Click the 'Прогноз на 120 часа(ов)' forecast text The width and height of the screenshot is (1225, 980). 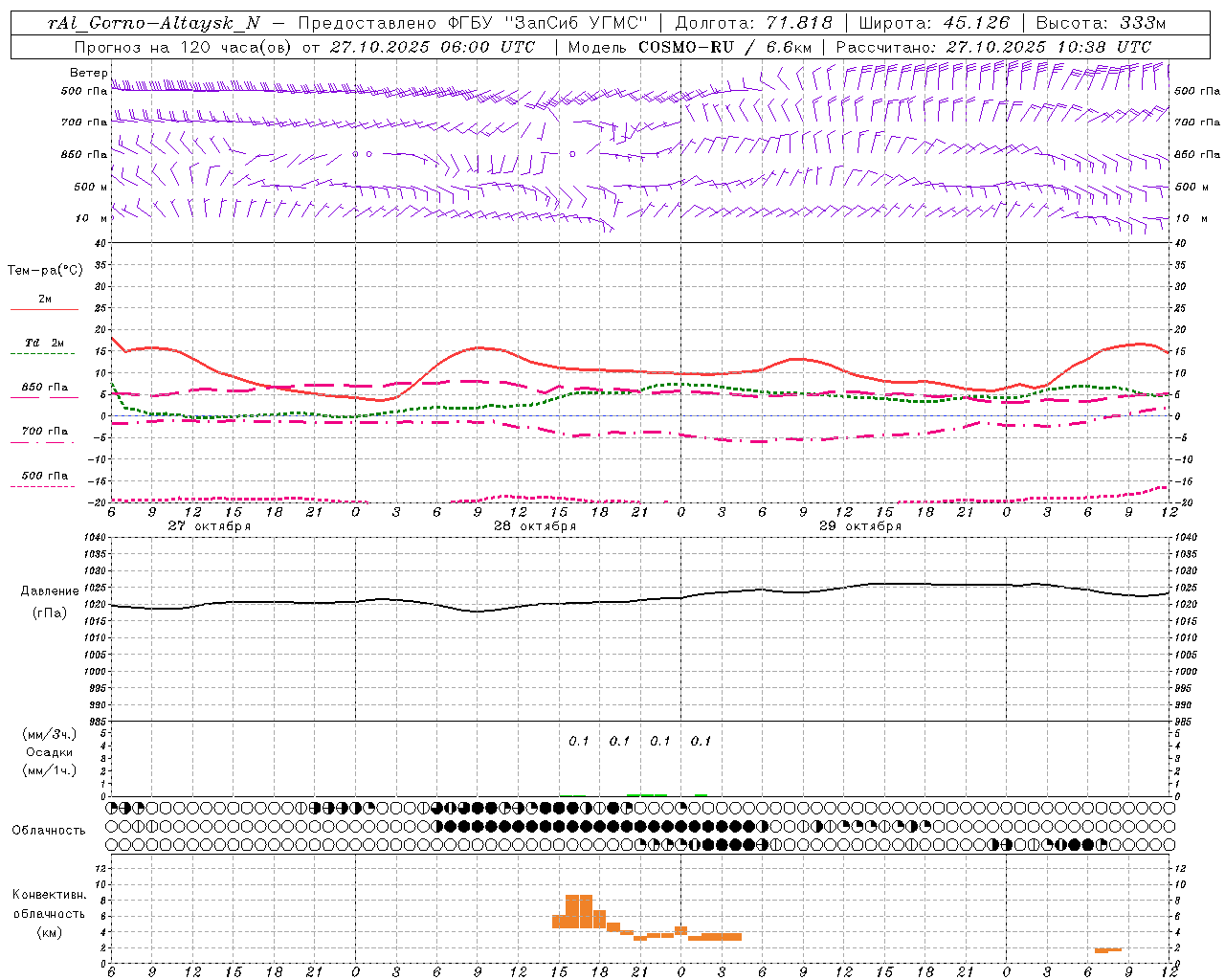pos(184,47)
